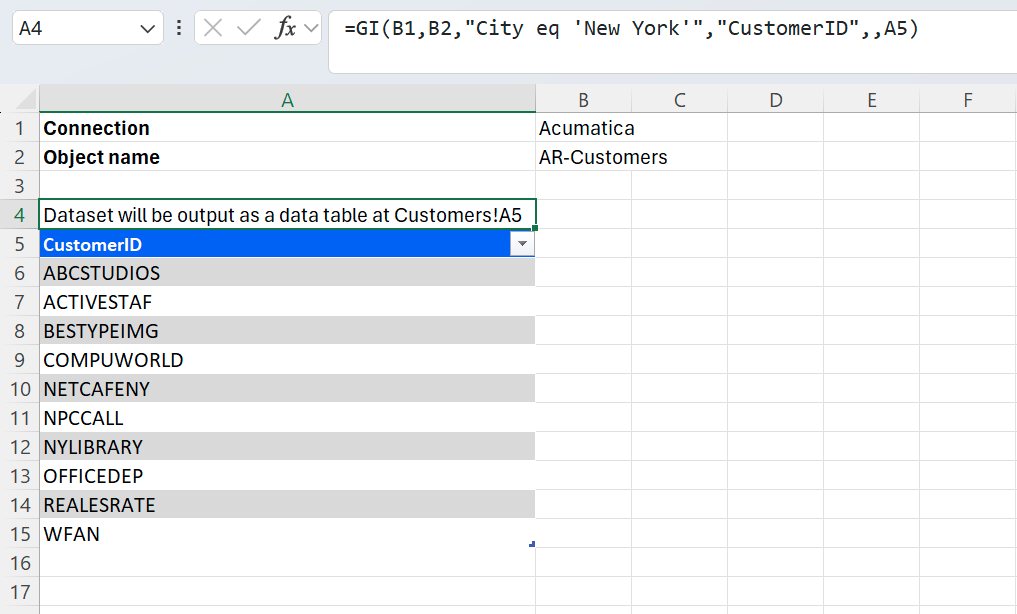Click inside the formula bar GI formula text
The image size is (1017, 614).
[x=630, y=29]
